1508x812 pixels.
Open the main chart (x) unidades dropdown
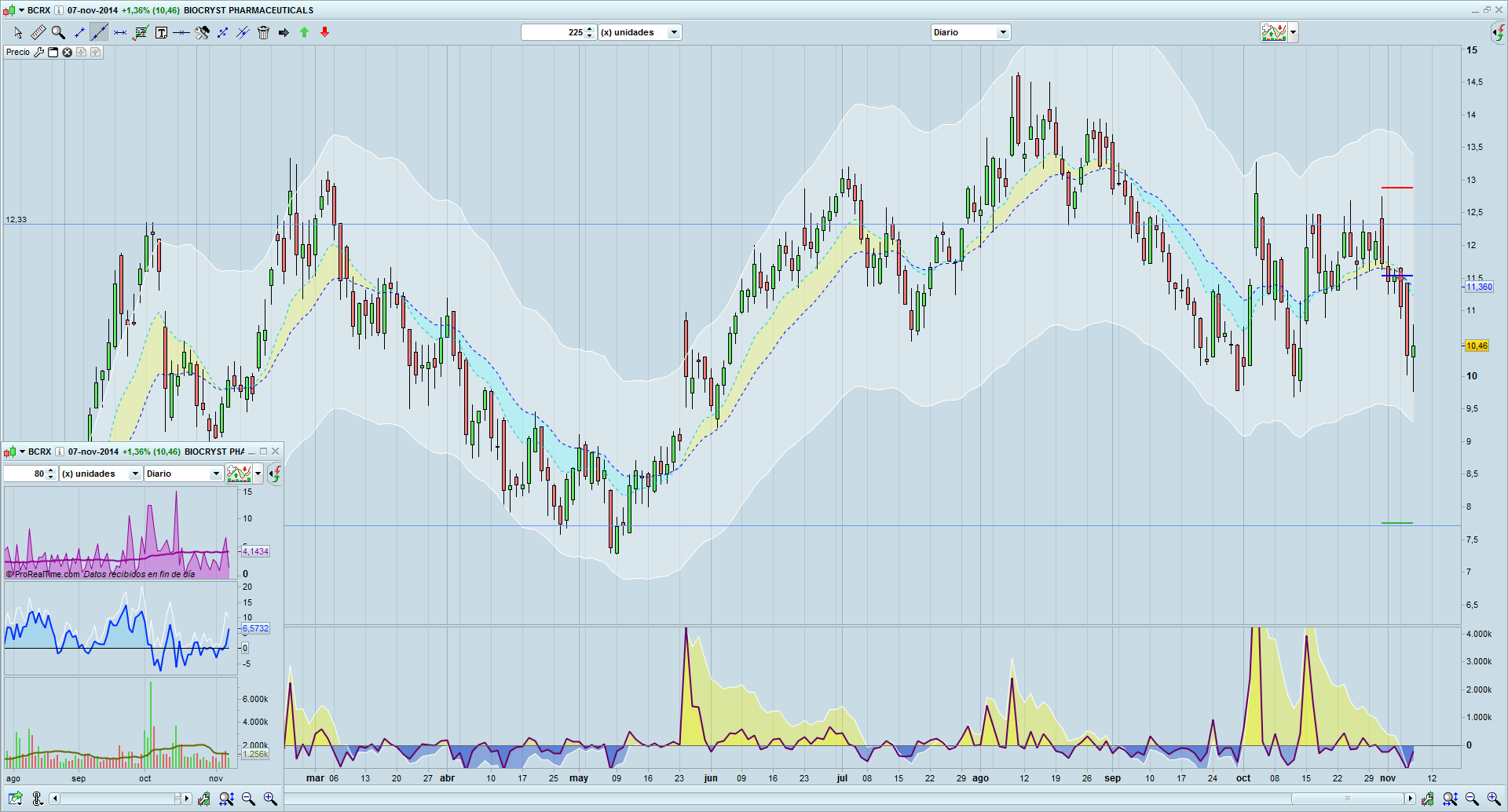(673, 32)
